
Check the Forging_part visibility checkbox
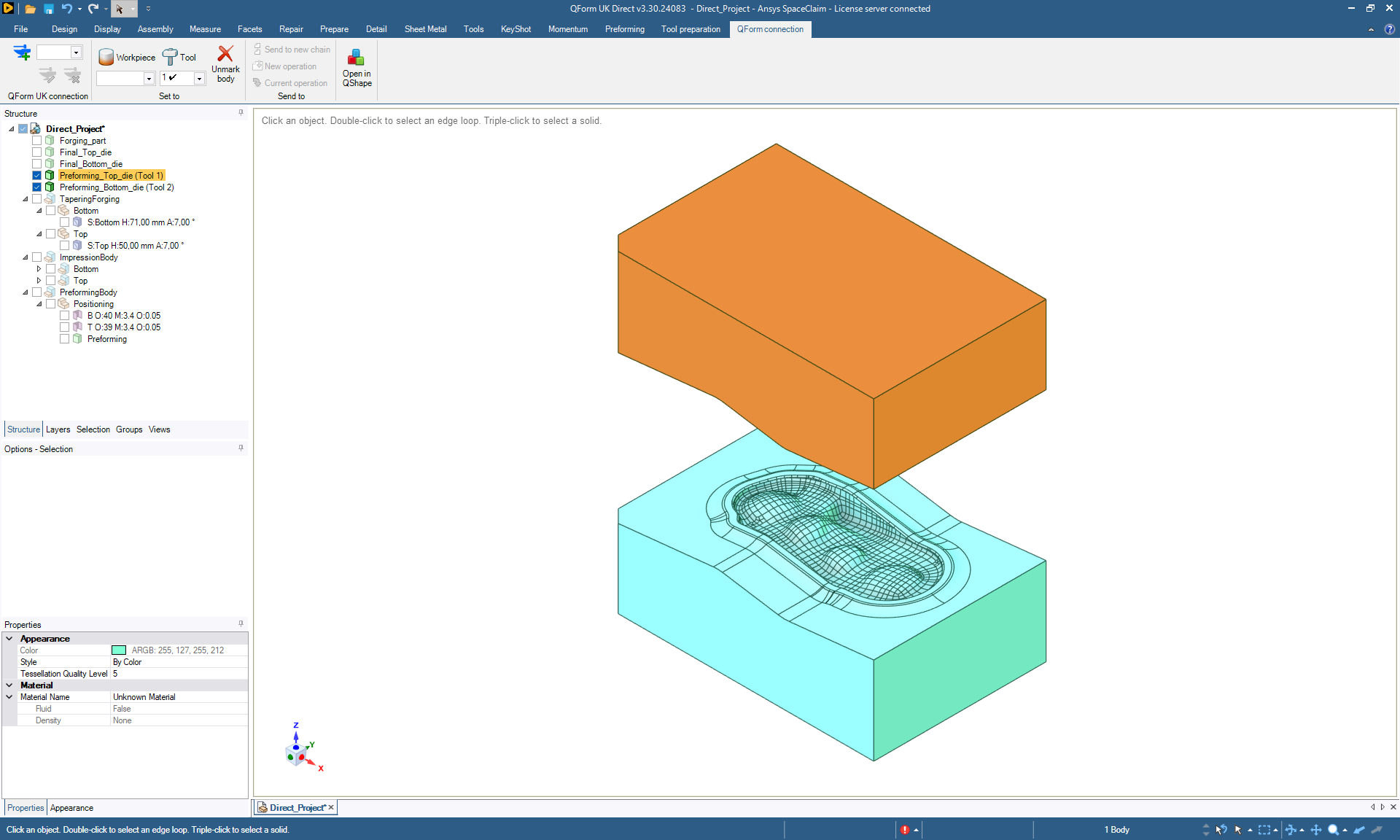click(36, 141)
